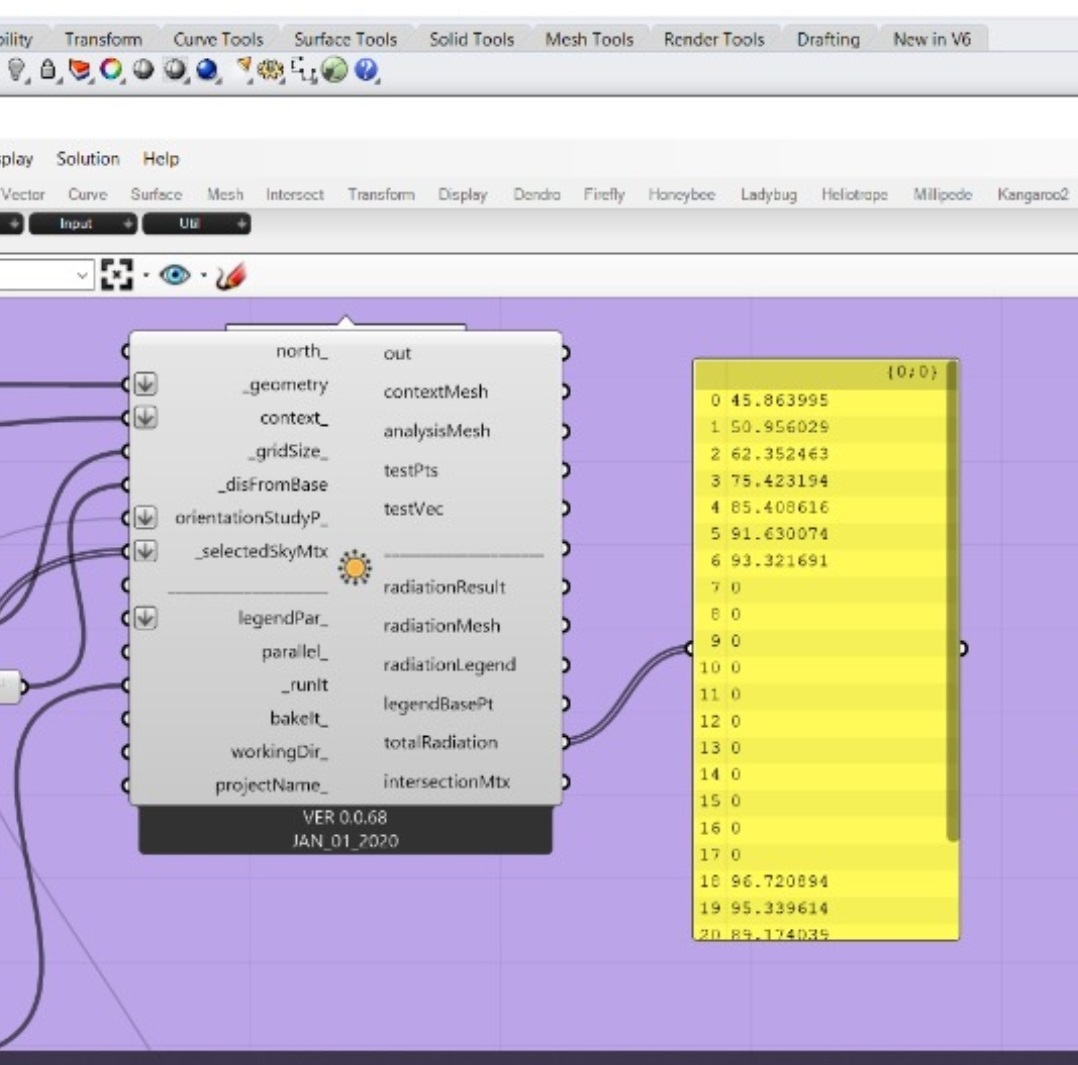1078x1065 pixels.
Task: Open the golden gear options icon
Action: click(x=271, y=69)
